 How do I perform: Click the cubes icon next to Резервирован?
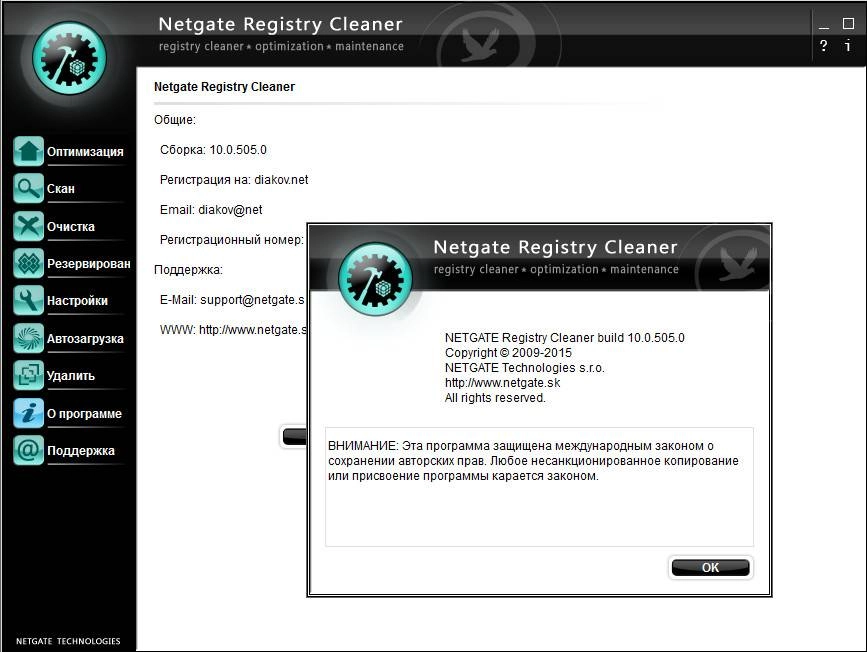pos(28,263)
